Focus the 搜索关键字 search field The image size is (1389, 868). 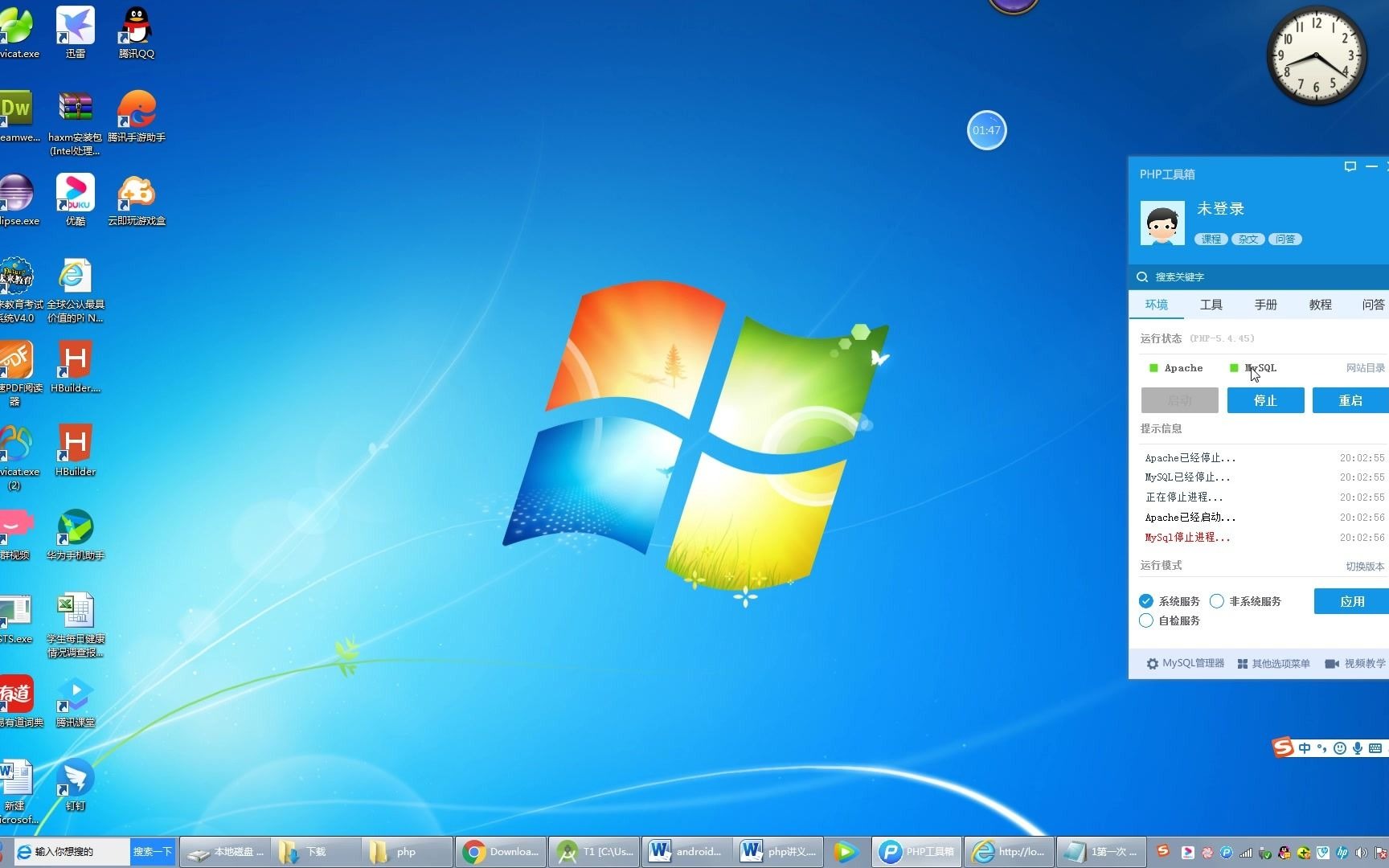tap(1259, 276)
